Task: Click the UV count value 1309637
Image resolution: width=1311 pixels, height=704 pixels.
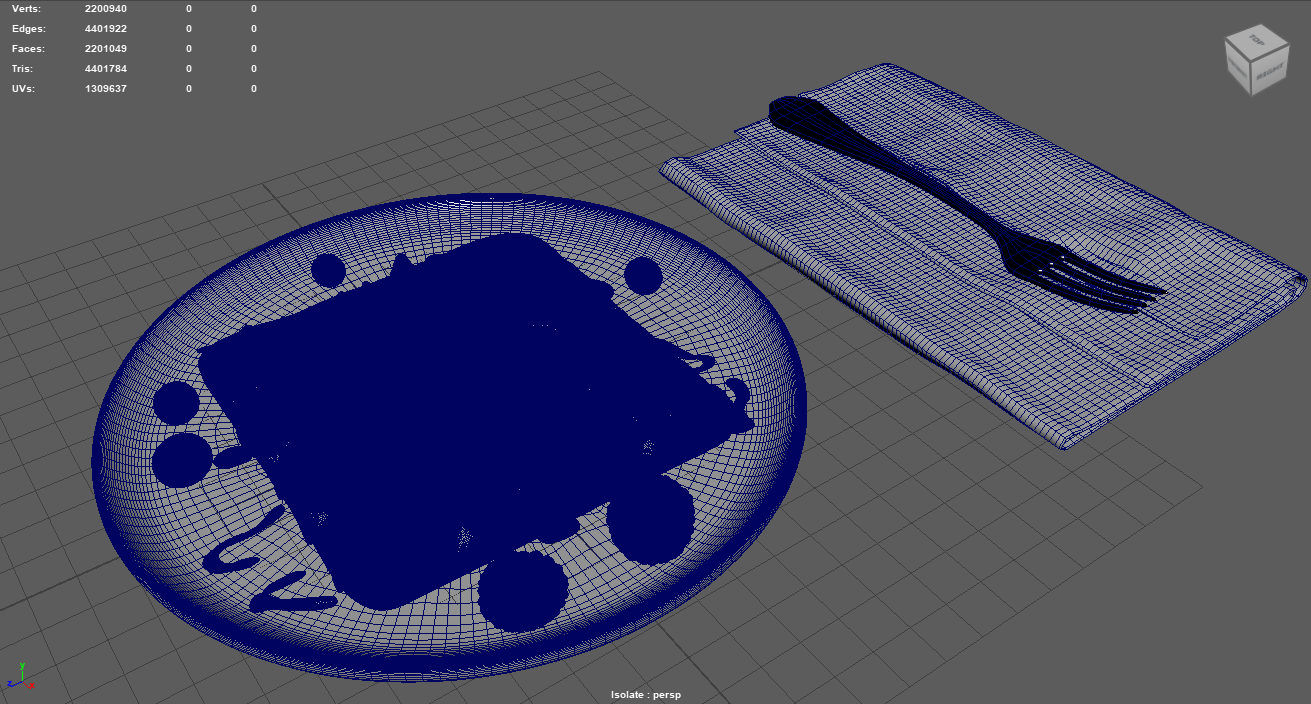Action: coord(106,89)
